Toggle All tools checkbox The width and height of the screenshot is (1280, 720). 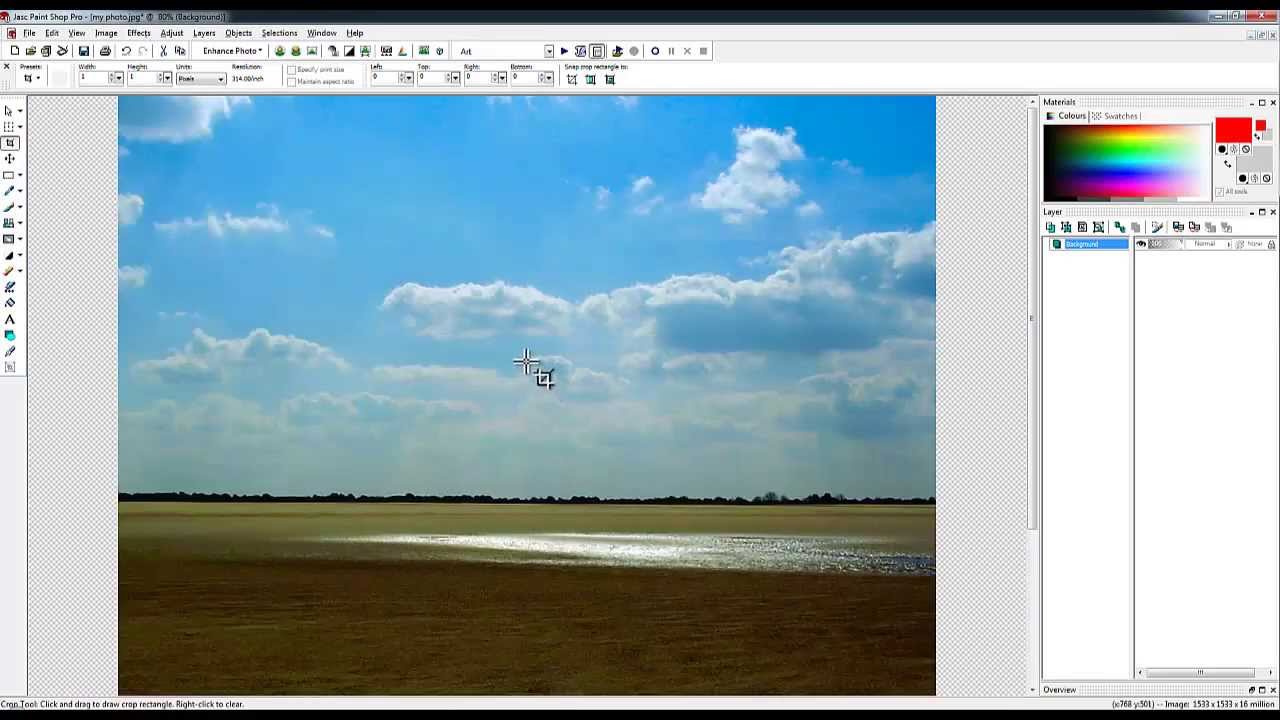coord(1220,192)
